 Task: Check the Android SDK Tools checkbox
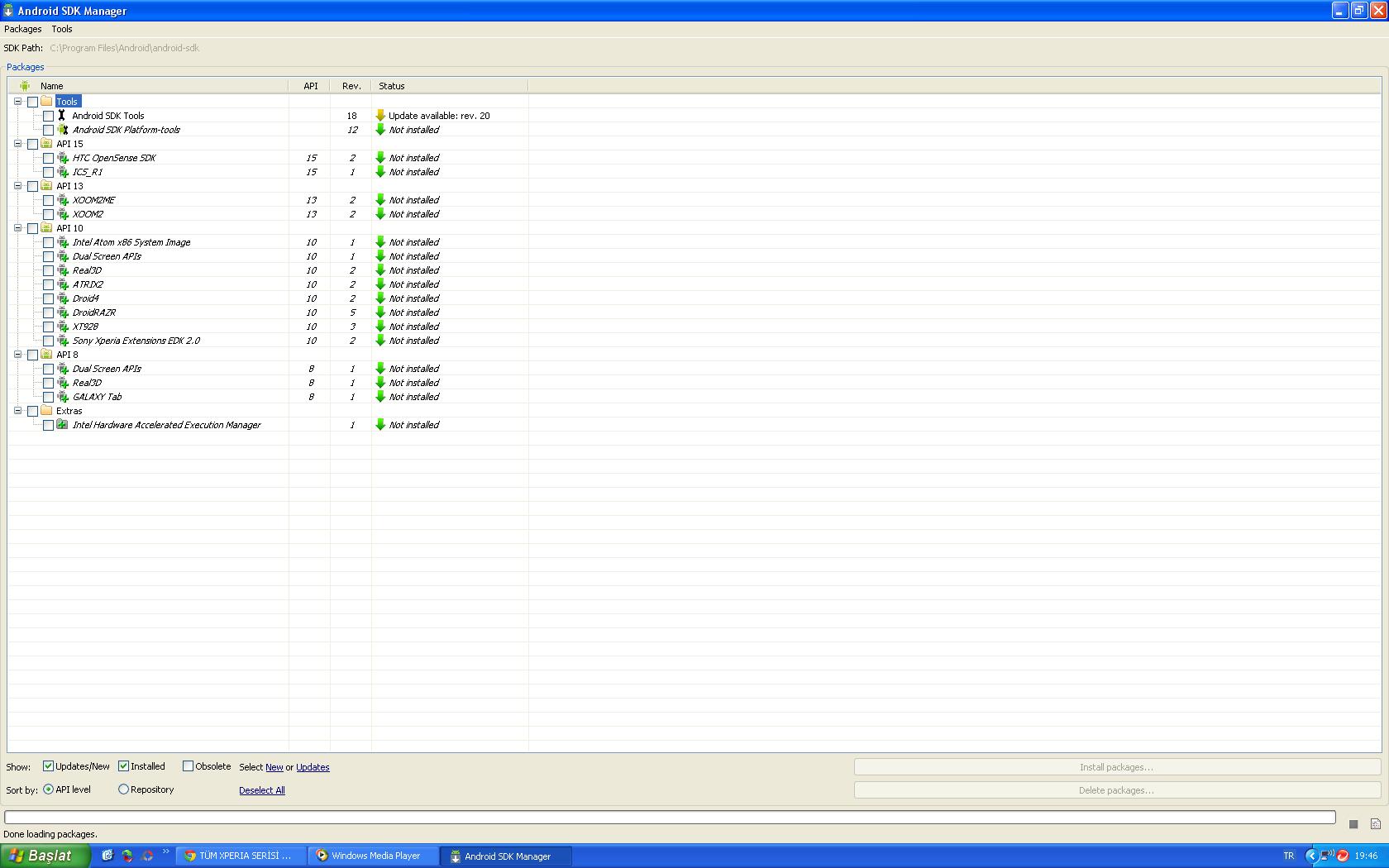pyautogui.click(x=48, y=117)
